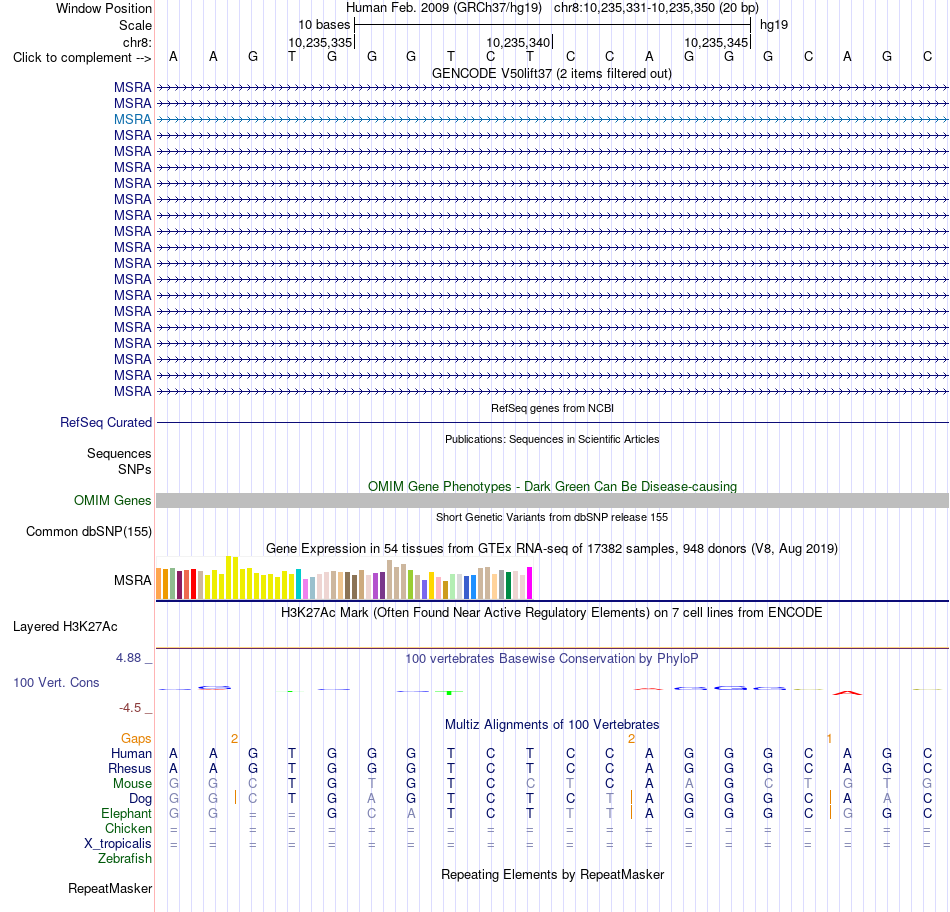This screenshot has width=950, height=912.
Task: Click the 'hg19' label beside scale bar
Action: tap(774, 25)
